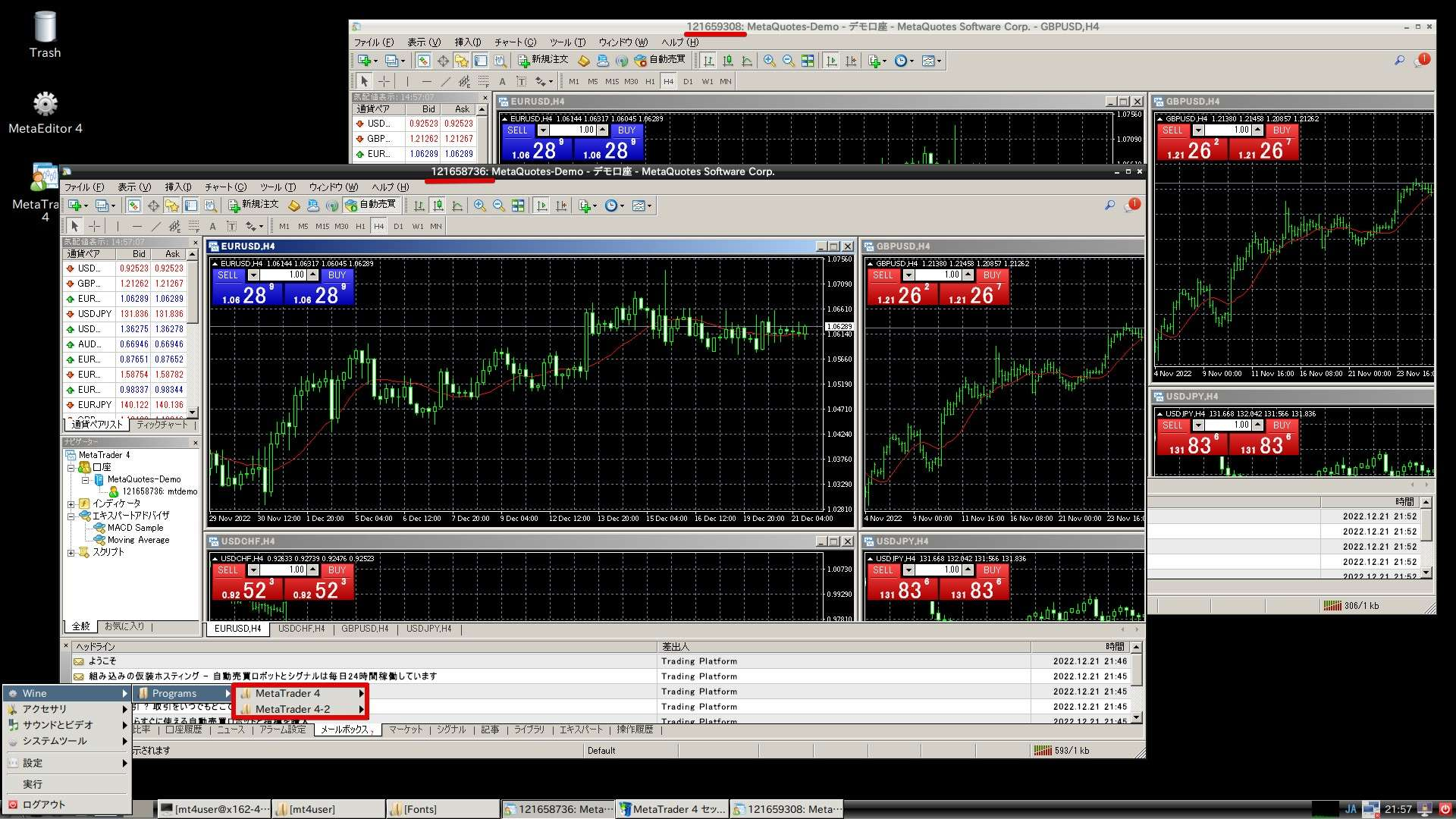Click Zoom Out magnifier in front 121658736 toolbar
The height and width of the screenshot is (819, 1456).
[x=499, y=206]
